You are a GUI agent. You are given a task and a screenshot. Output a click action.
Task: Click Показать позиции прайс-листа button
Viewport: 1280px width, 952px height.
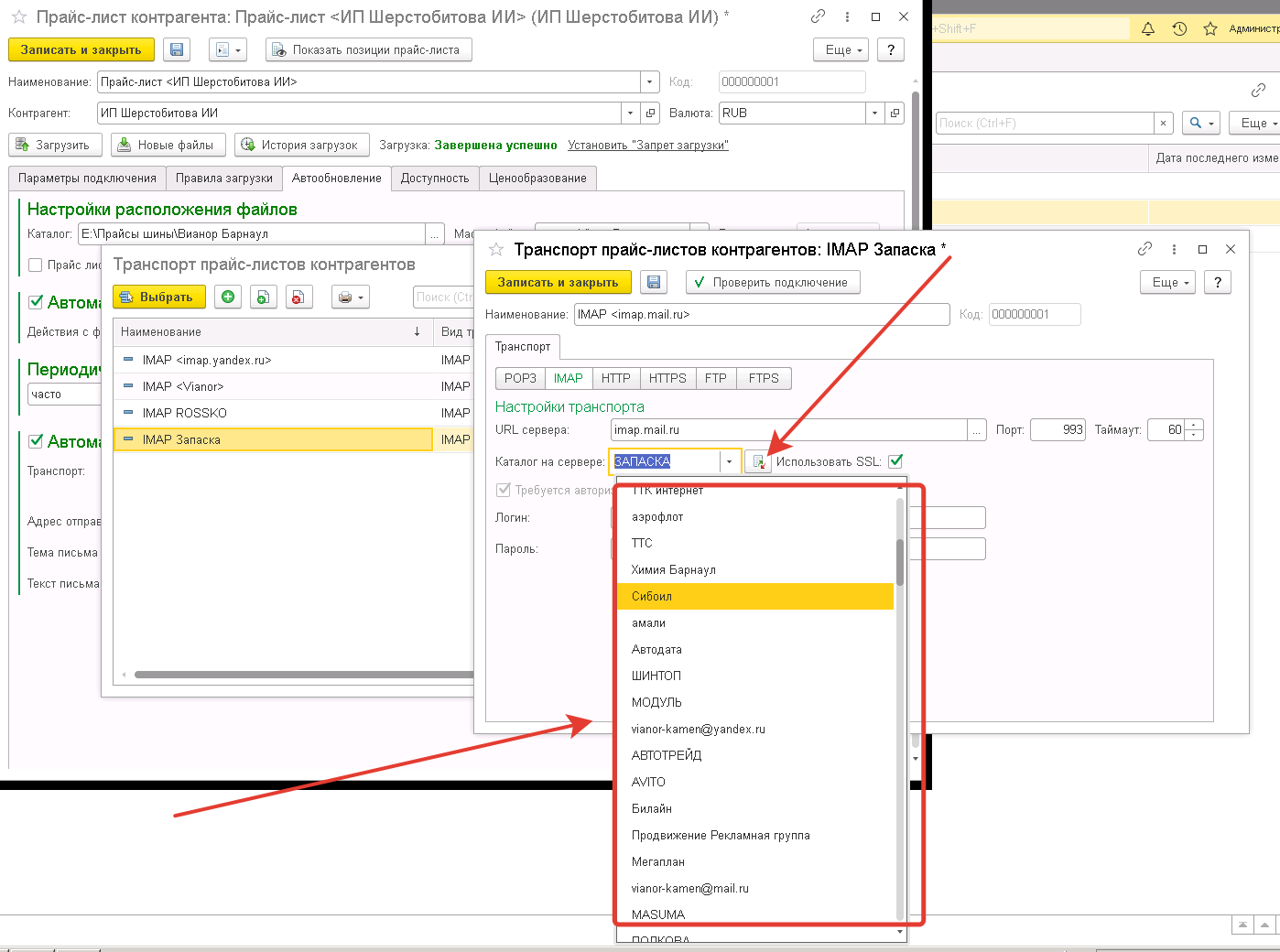click(x=369, y=49)
